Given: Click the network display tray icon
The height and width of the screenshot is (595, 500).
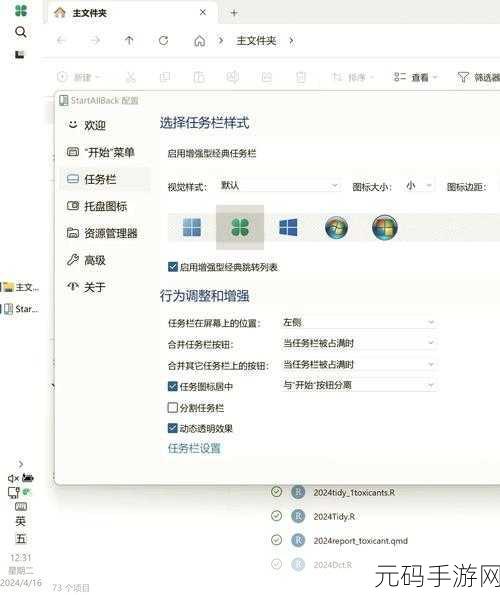Looking at the screenshot, I should (14, 493).
